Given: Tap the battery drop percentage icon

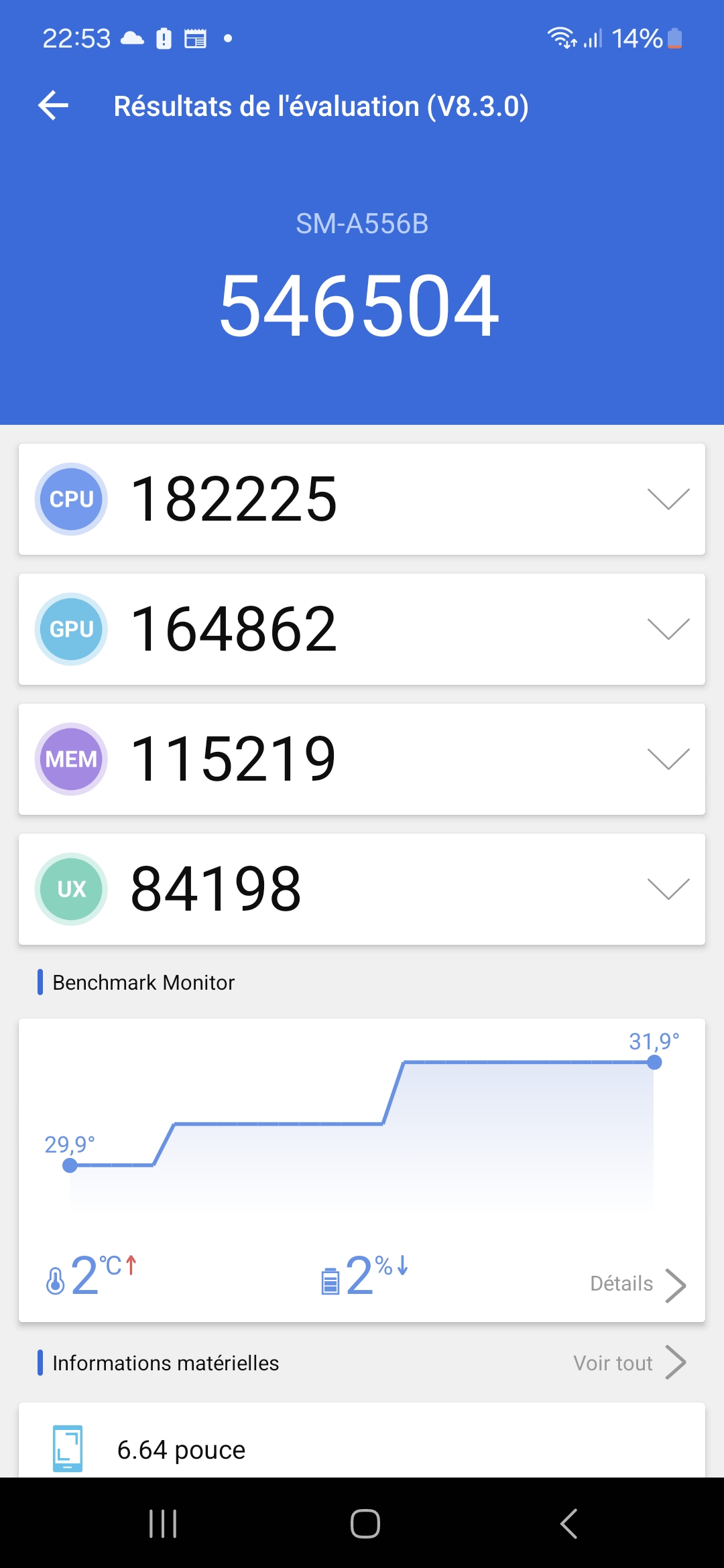Looking at the screenshot, I should pos(330,1280).
